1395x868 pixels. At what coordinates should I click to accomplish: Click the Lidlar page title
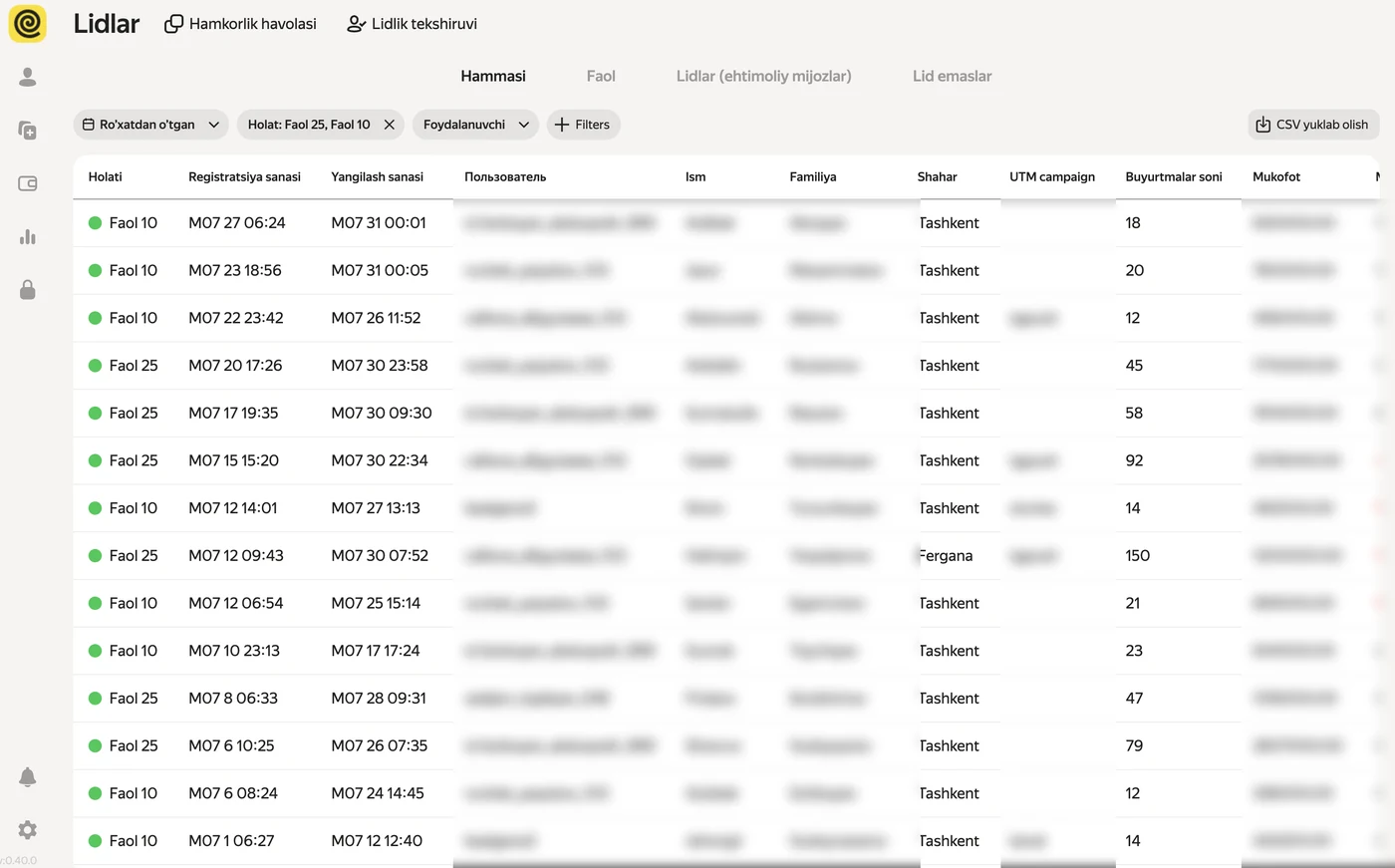click(x=107, y=24)
